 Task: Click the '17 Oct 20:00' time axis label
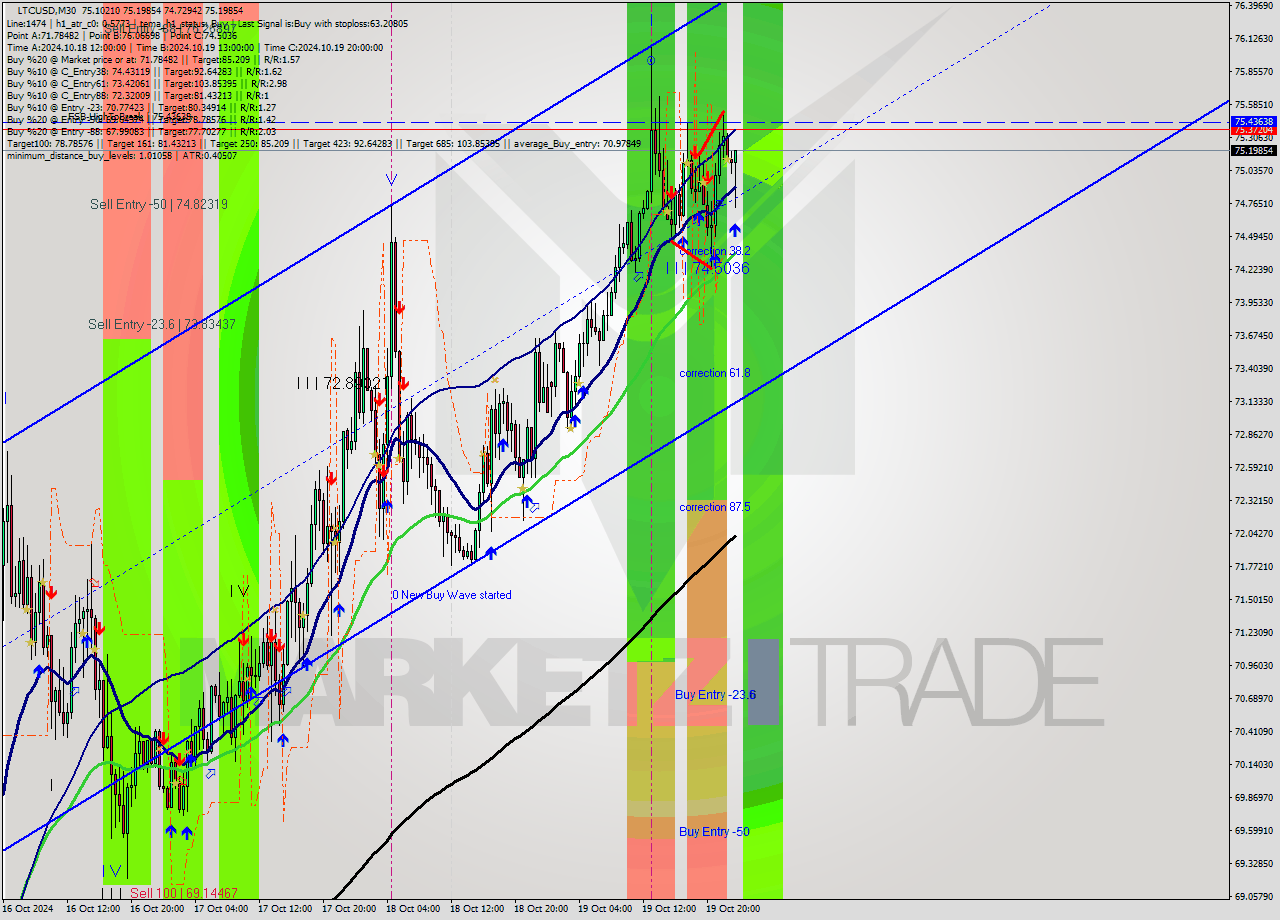tap(348, 909)
